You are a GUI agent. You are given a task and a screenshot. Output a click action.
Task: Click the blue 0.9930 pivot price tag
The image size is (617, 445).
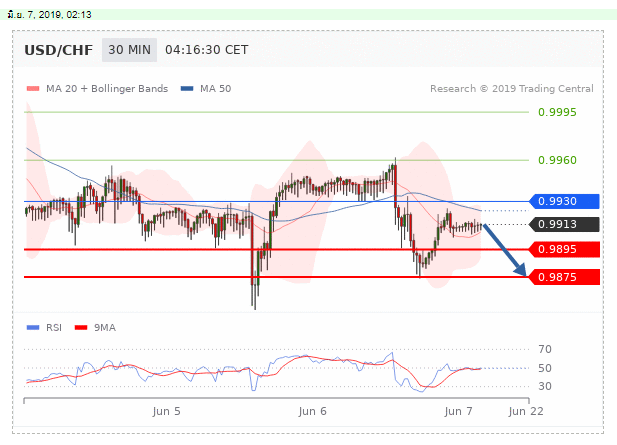[x=564, y=201]
